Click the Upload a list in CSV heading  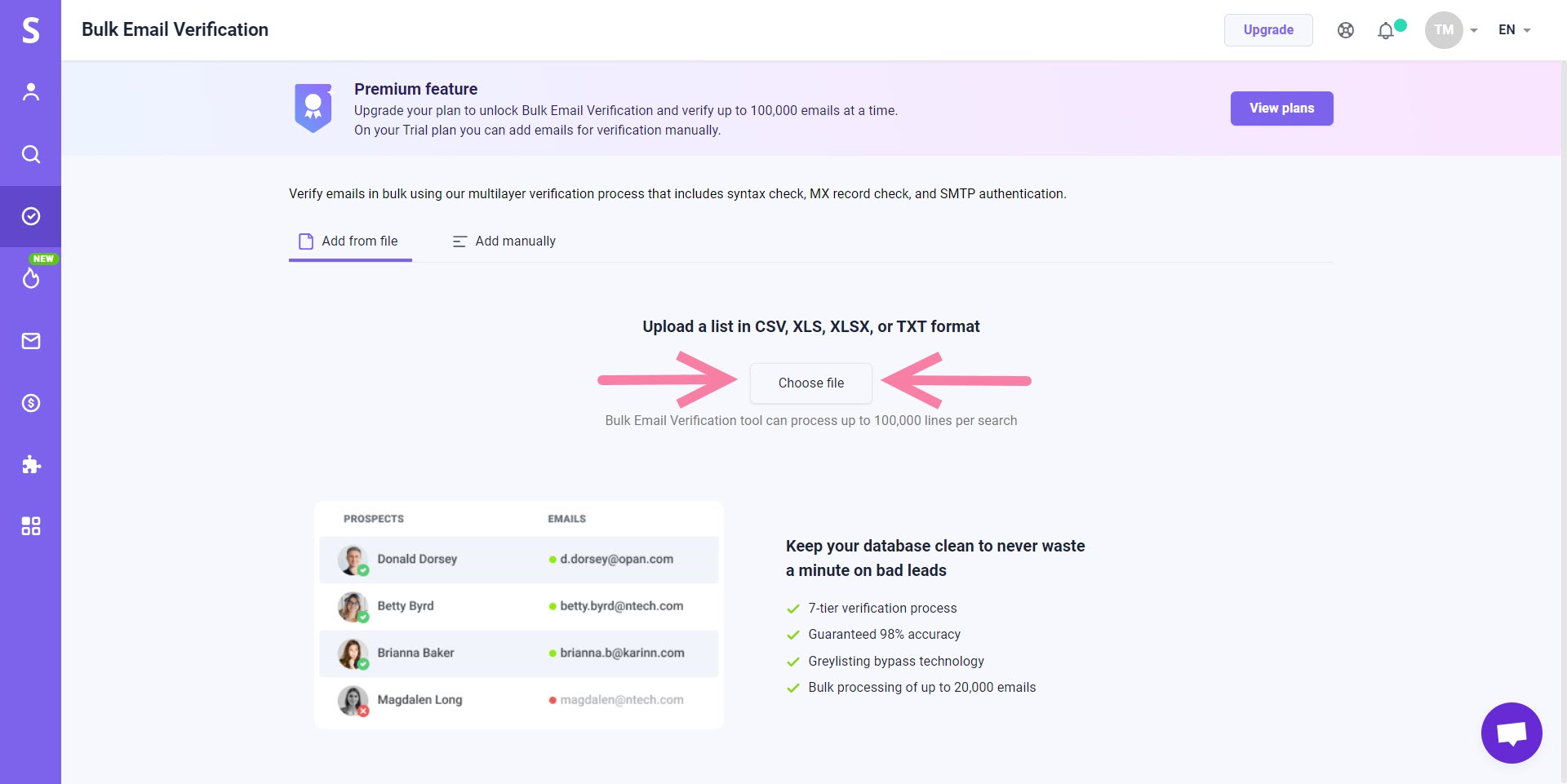tap(810, 326)
